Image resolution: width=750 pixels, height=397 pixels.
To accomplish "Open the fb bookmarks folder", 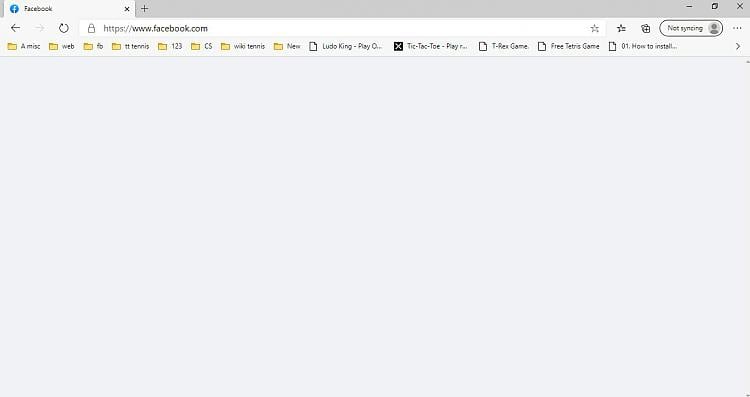I will (x=93, y=46).
